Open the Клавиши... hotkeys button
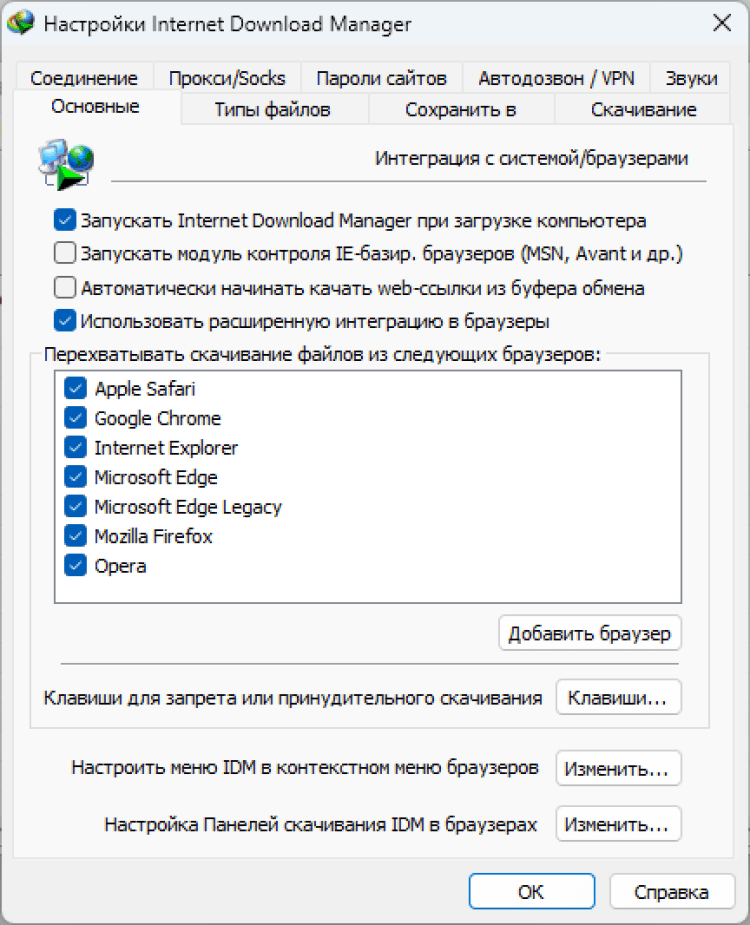 617,697
